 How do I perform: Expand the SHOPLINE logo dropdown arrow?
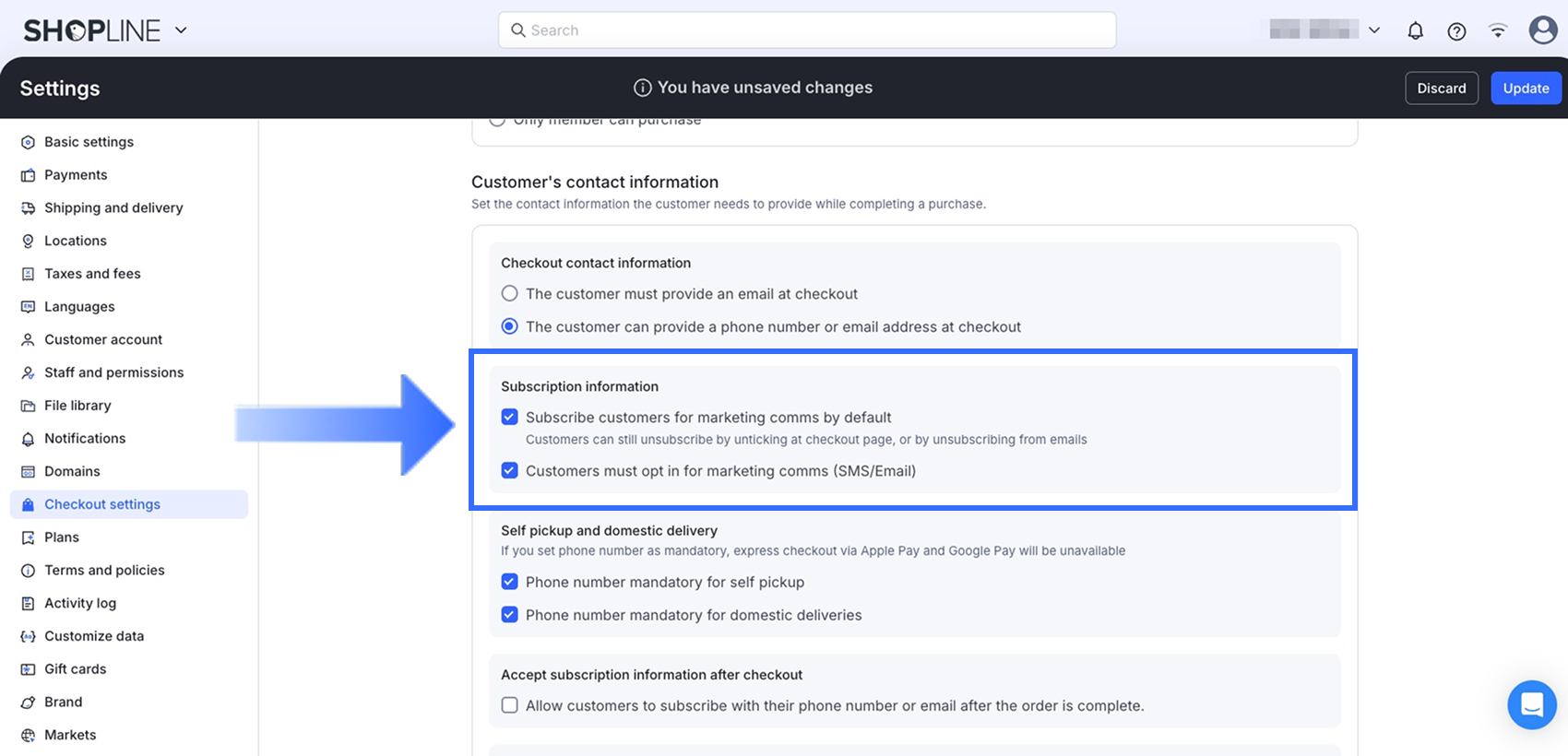tap(181, 30)
